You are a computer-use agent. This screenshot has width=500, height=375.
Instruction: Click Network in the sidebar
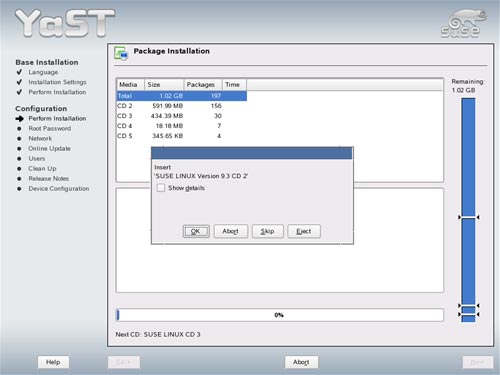[40, 138]
